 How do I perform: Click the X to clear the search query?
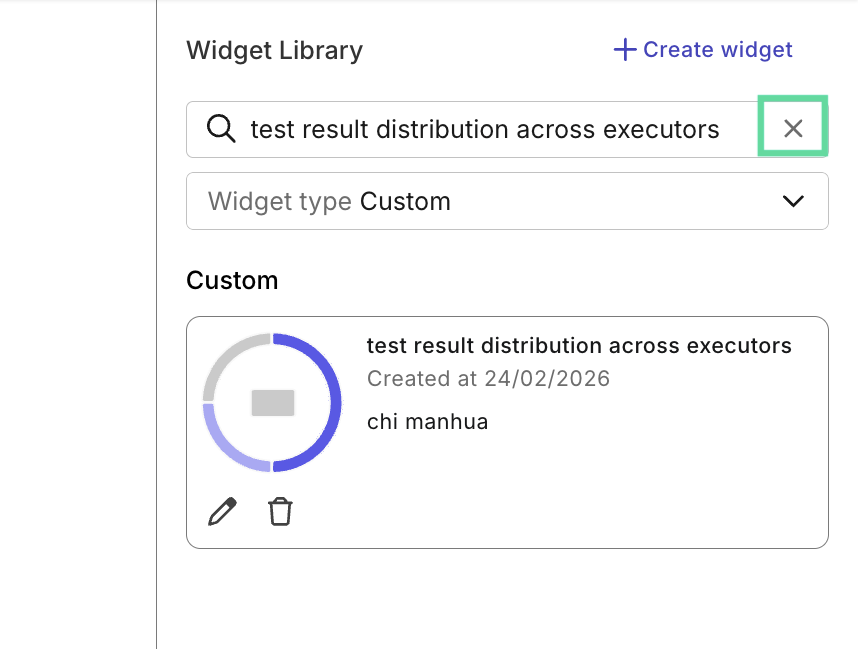coord(793,128)
